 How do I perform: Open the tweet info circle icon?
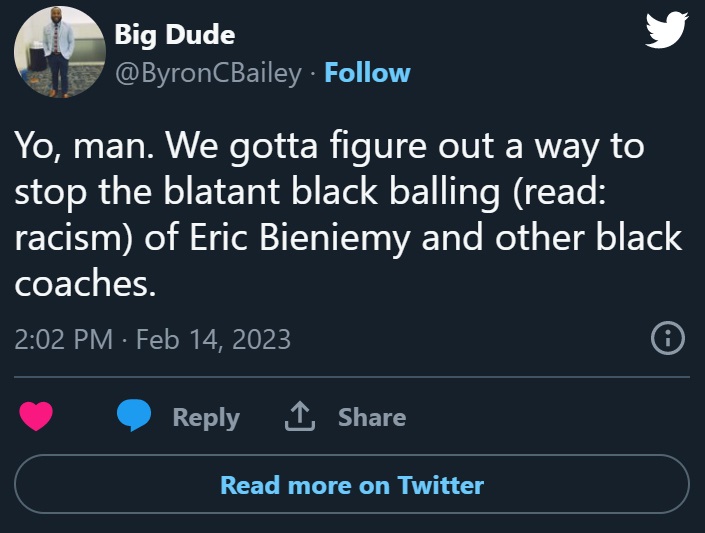click(667, 339)
